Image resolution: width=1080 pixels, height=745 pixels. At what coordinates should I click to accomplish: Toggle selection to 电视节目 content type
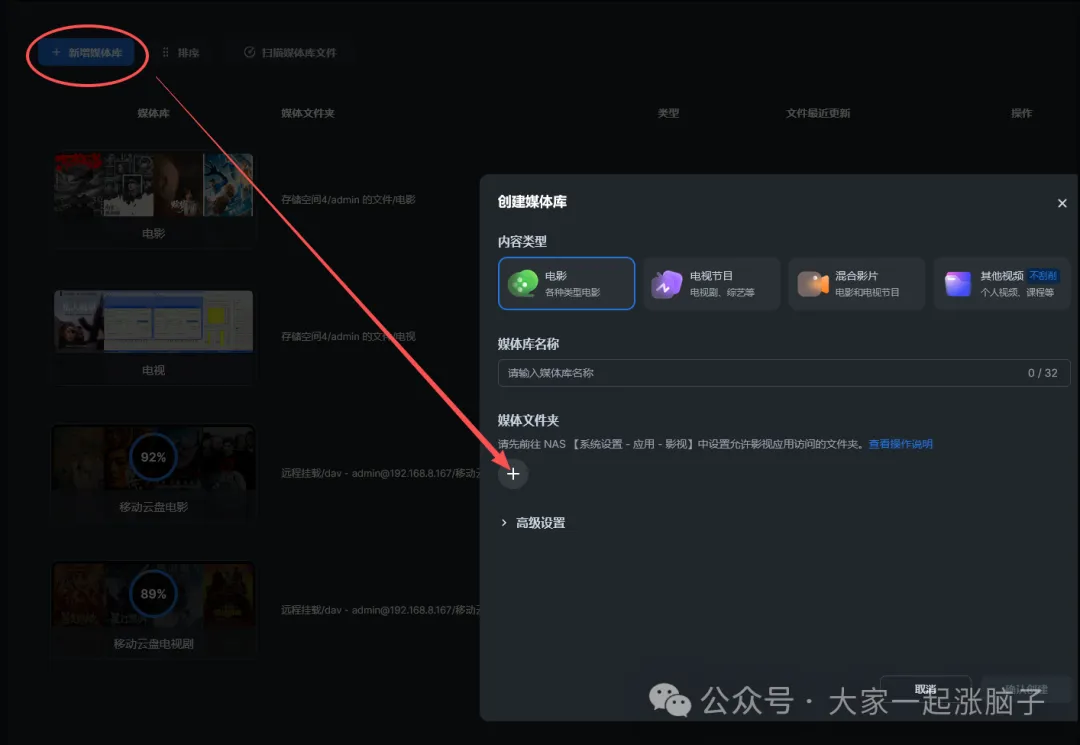[x=711, y=283]
